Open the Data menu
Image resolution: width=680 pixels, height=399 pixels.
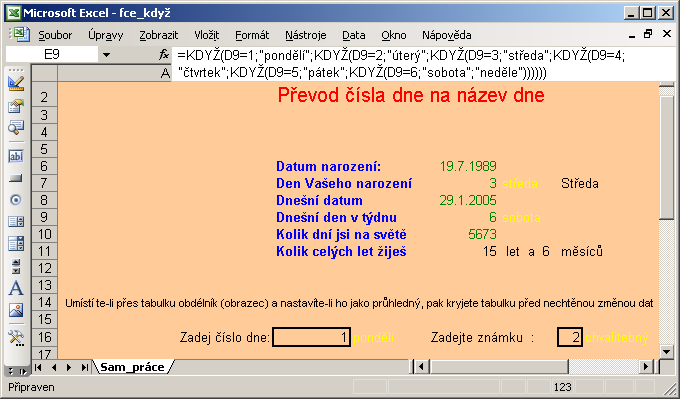pyautogui.click(x=353, y=35)
